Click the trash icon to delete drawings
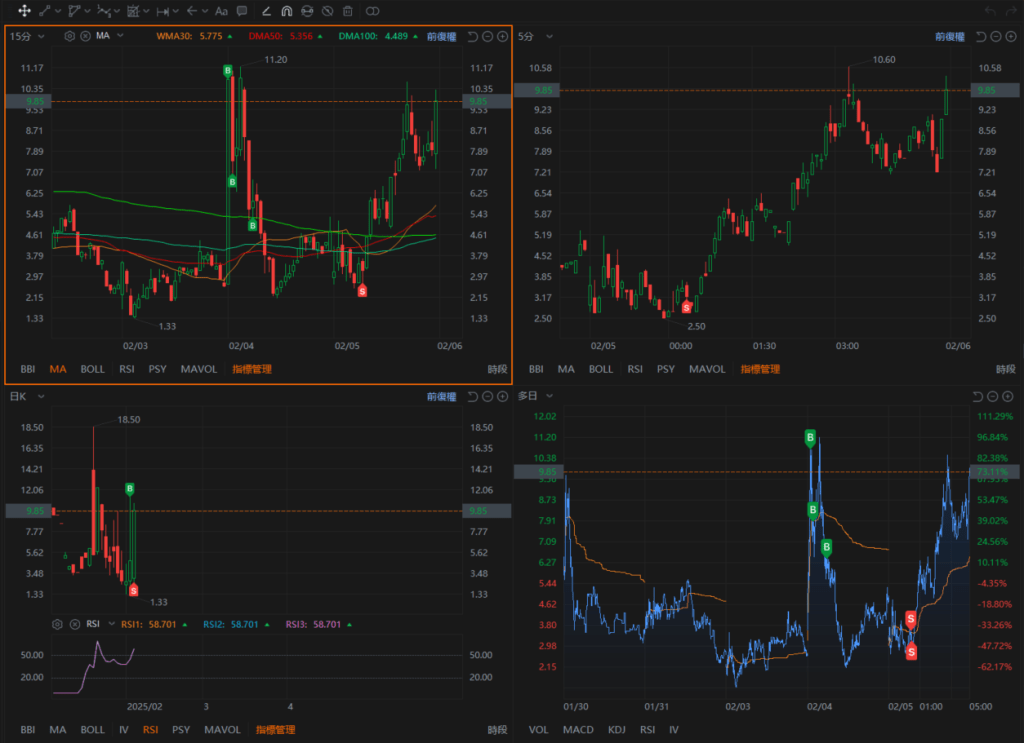1024x743 pixels. coord(347,11)
